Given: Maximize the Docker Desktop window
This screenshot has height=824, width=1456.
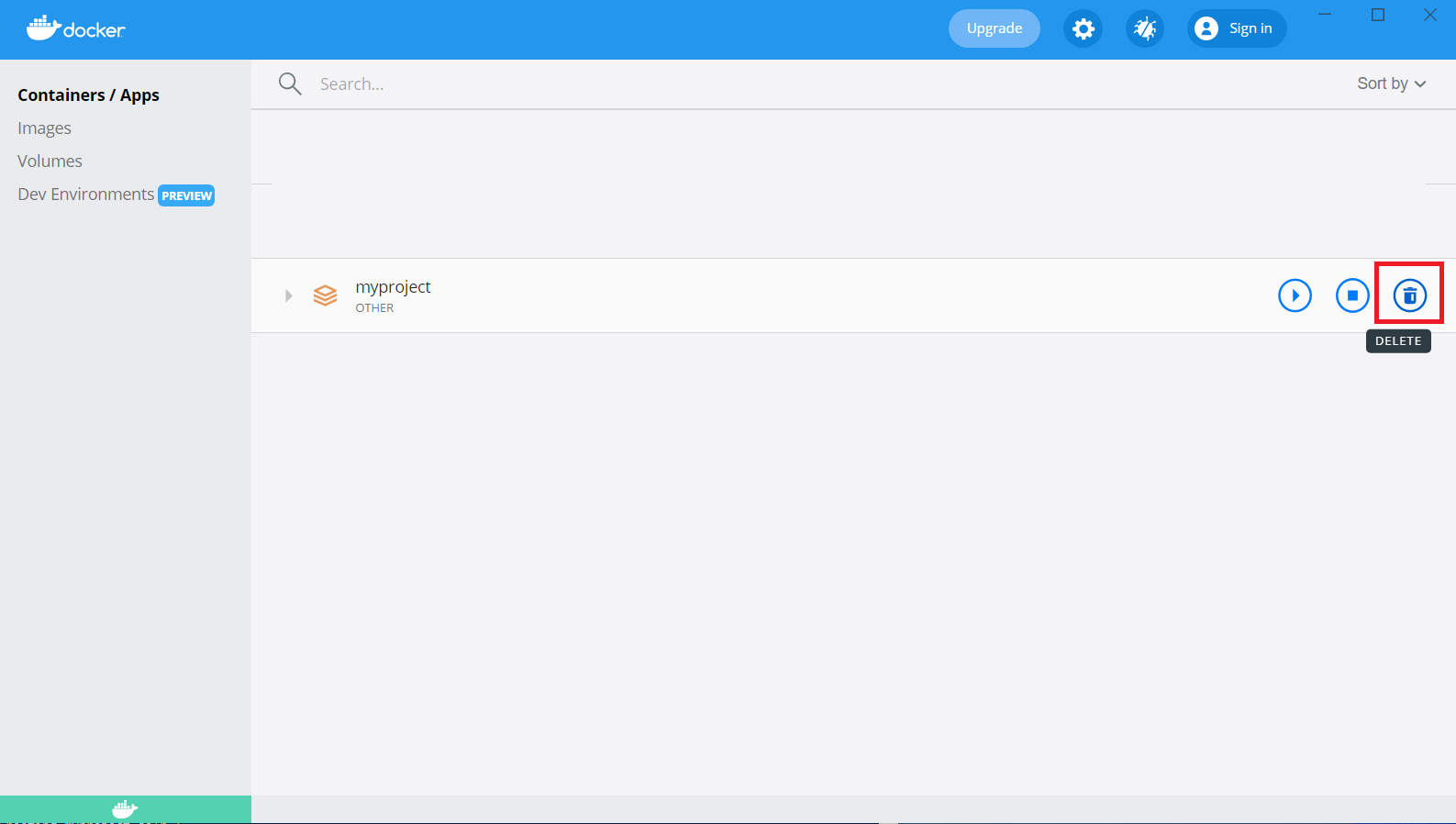Looking at the screenshot, I should [1377, 15].
